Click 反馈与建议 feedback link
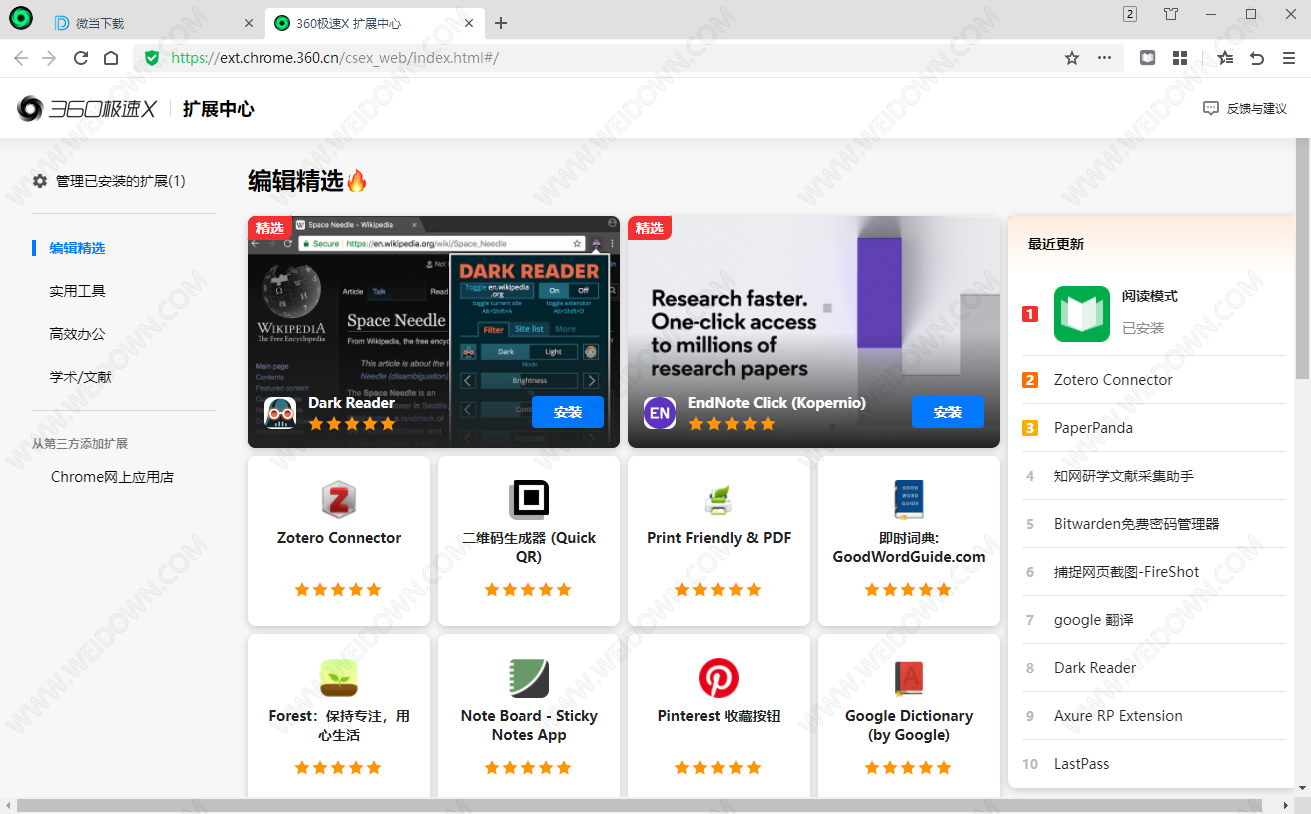This screenshot has height=814, width=1311. tap(1245, 108)
